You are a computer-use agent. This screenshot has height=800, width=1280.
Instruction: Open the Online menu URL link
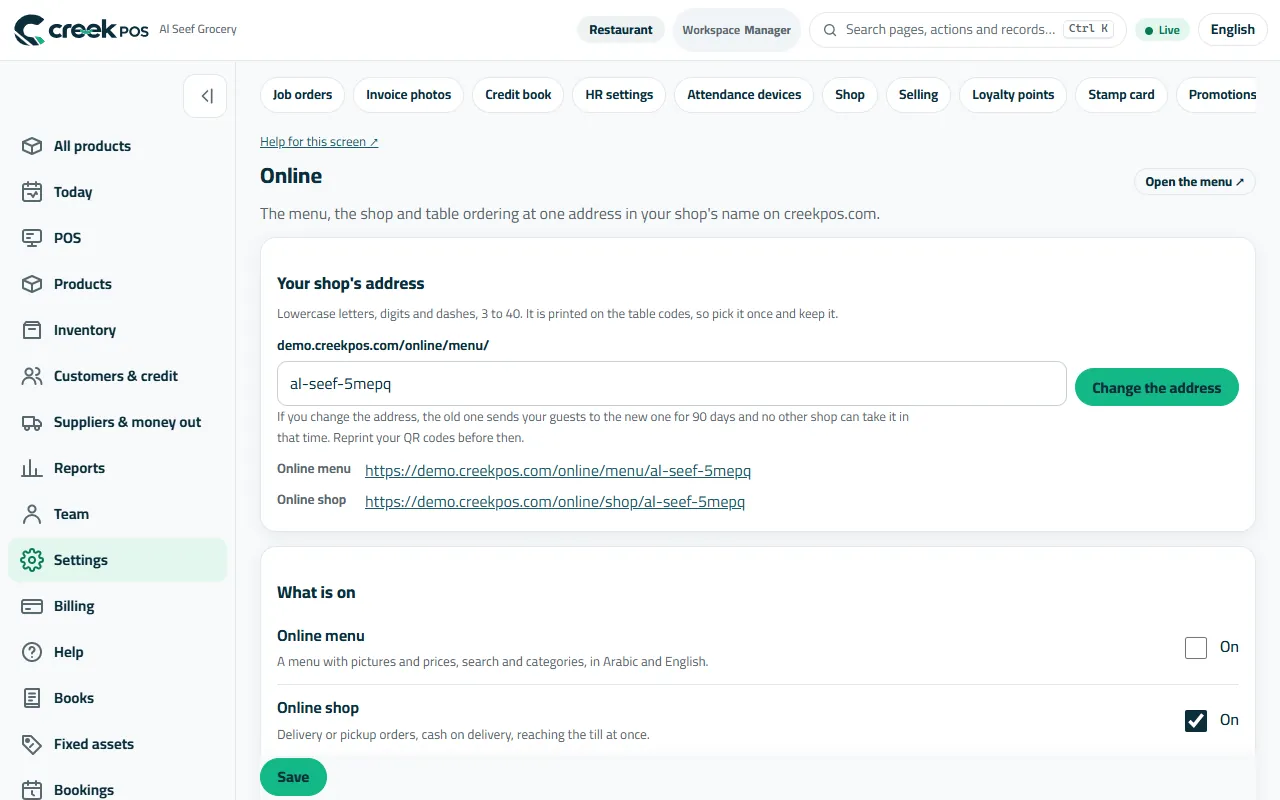coord(558,471)
